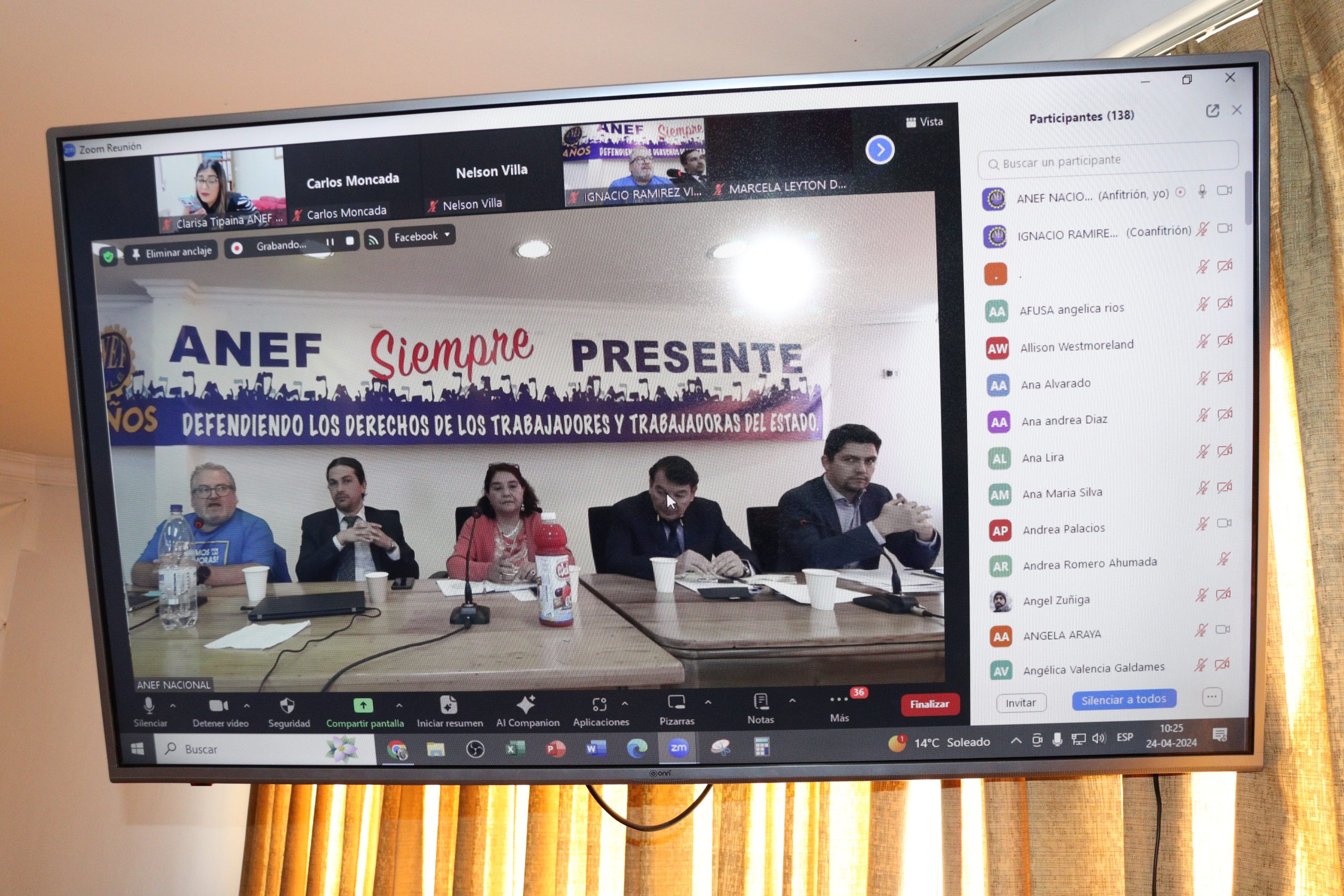Viewport: 1344px width, 896px height.
Task: Close the Participantes panel
Action: (1237, 110)
